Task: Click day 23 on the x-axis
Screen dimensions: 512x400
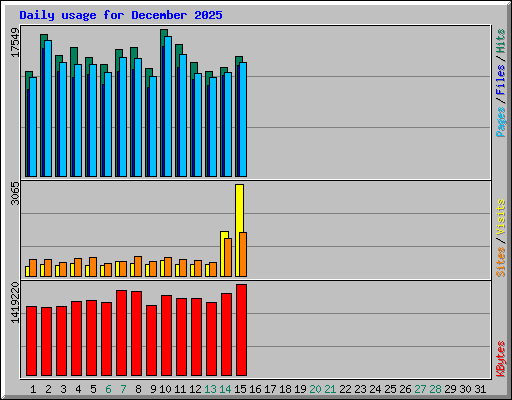Action: (360, 389)
